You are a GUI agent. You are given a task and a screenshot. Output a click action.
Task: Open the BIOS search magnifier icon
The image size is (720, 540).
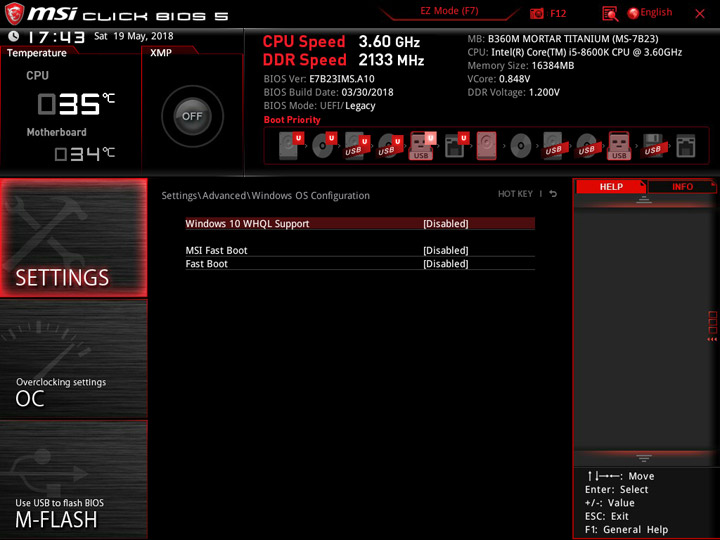pyautogui.click(x=610, y=14)
